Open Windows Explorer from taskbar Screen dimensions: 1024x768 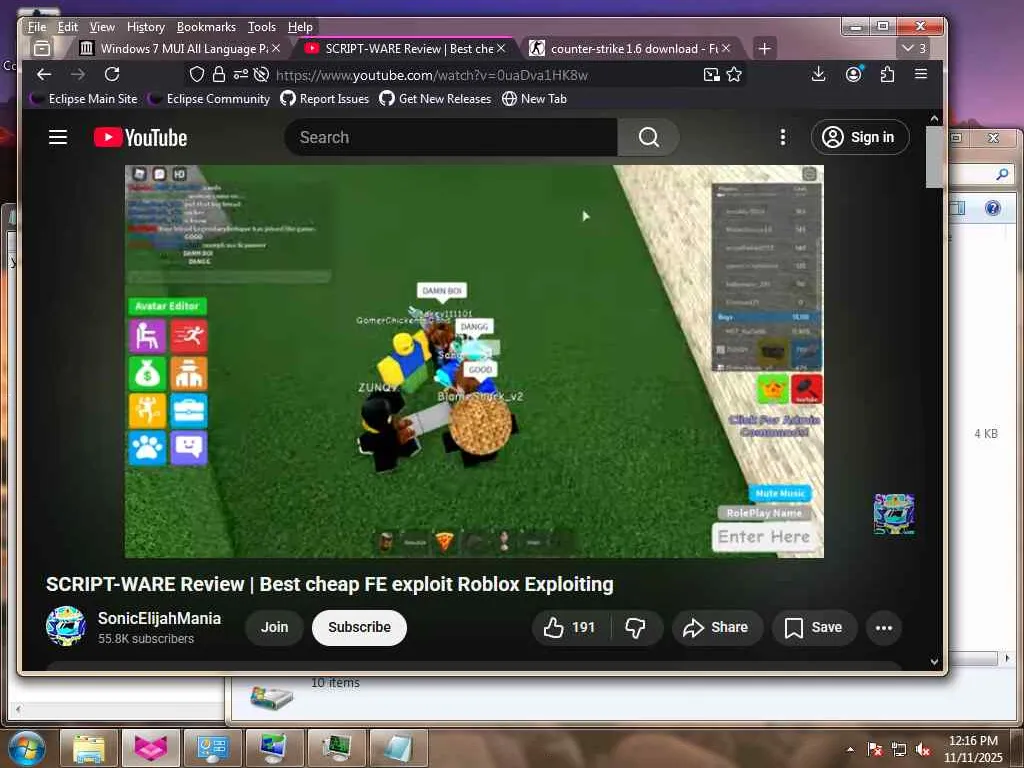click(89, 748)
